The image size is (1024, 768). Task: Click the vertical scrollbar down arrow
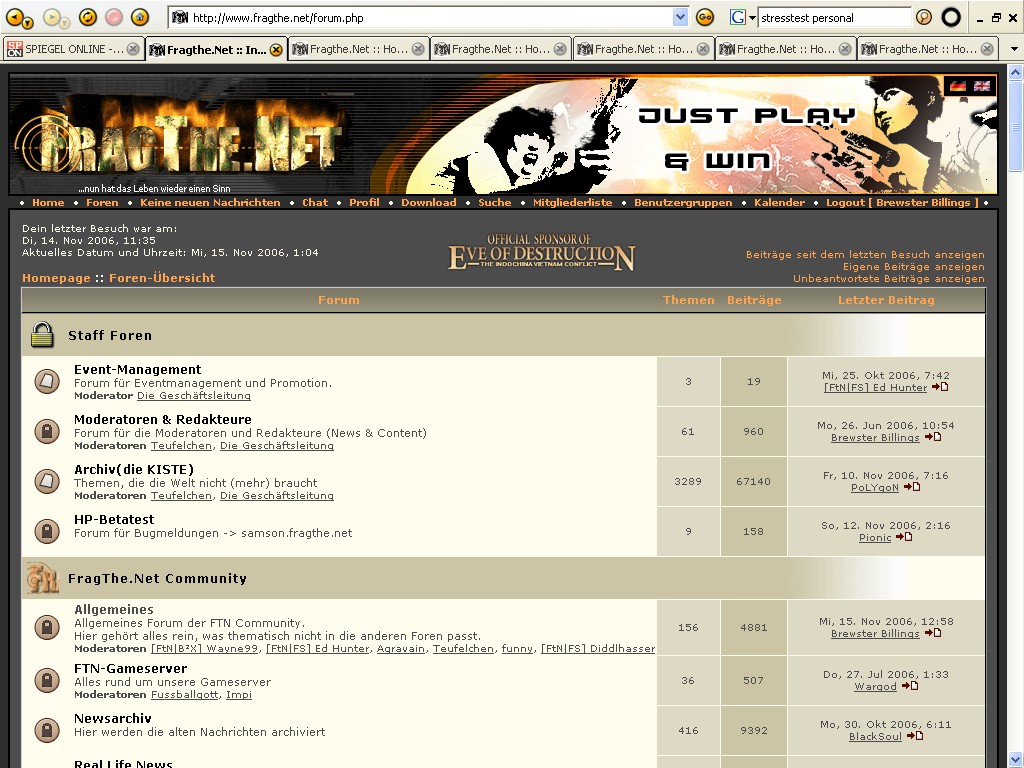coord(1015,759)
